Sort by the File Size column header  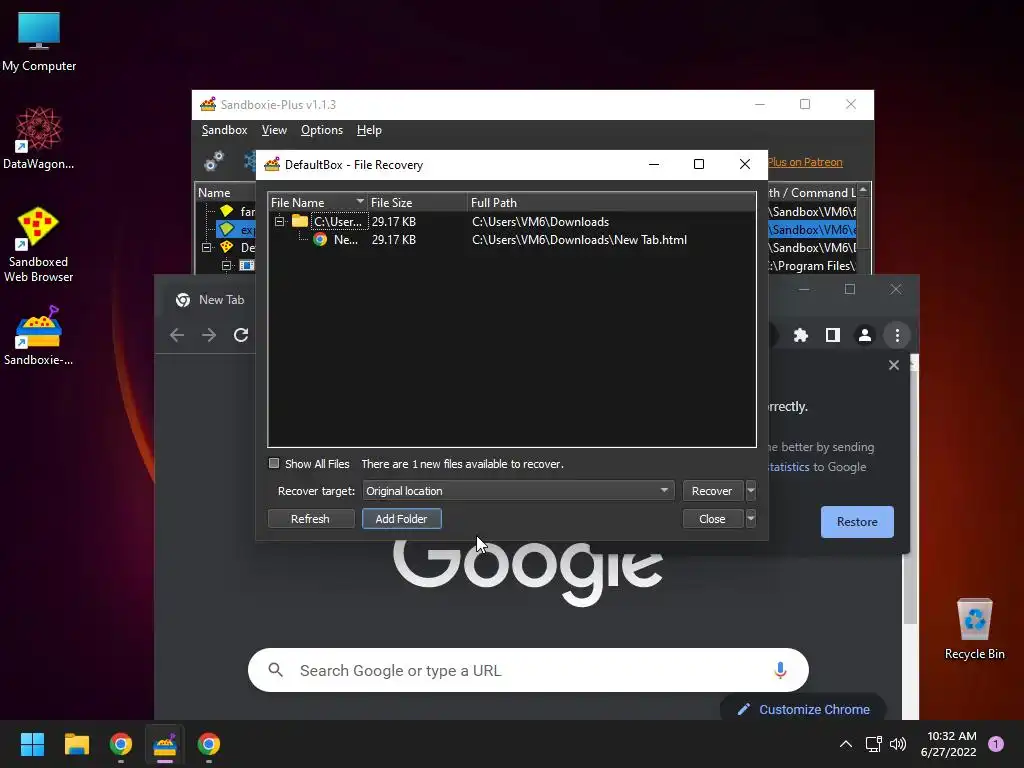click(x=418, y=202)
